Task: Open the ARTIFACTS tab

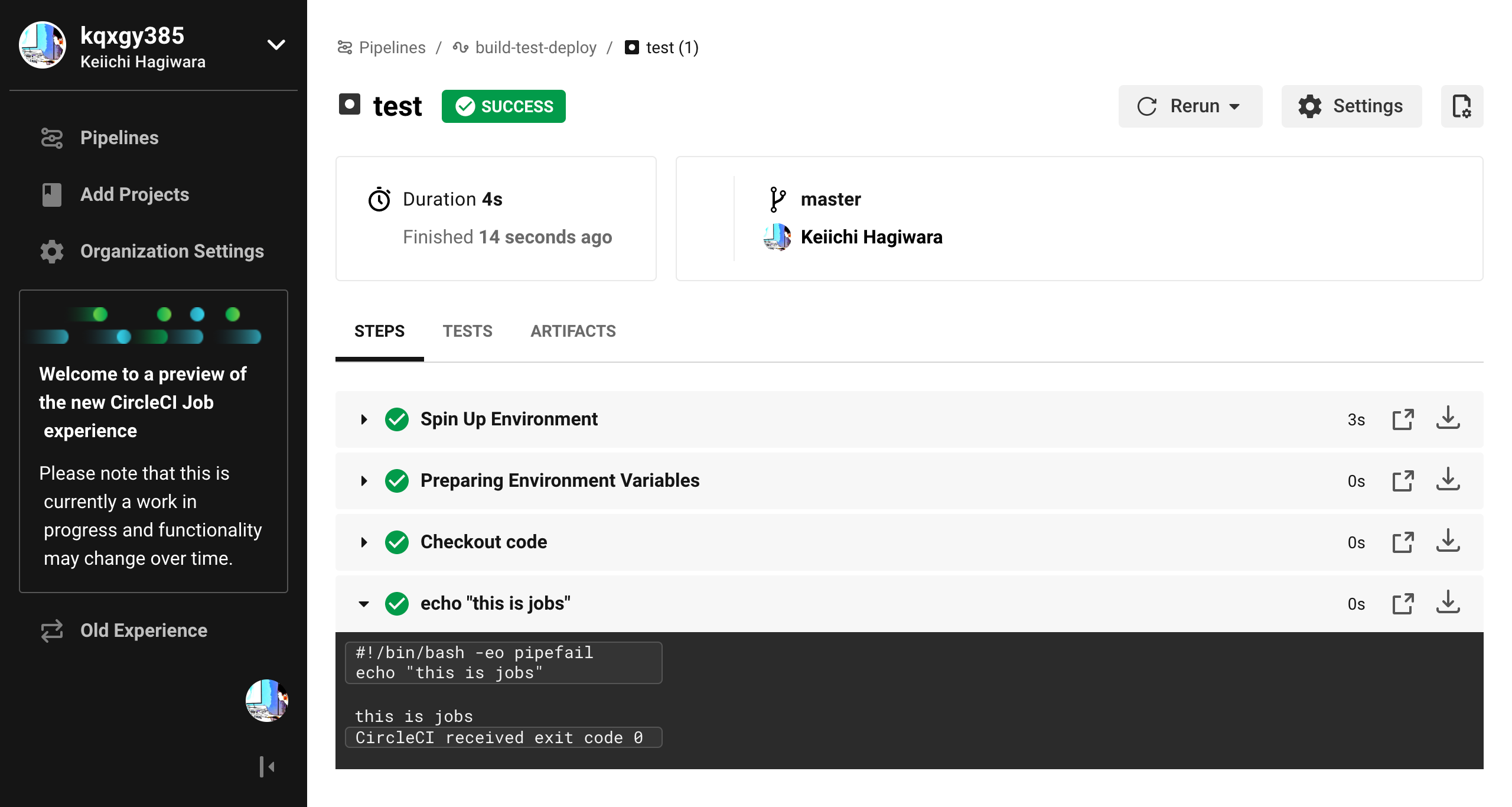Action: point(572,331)
